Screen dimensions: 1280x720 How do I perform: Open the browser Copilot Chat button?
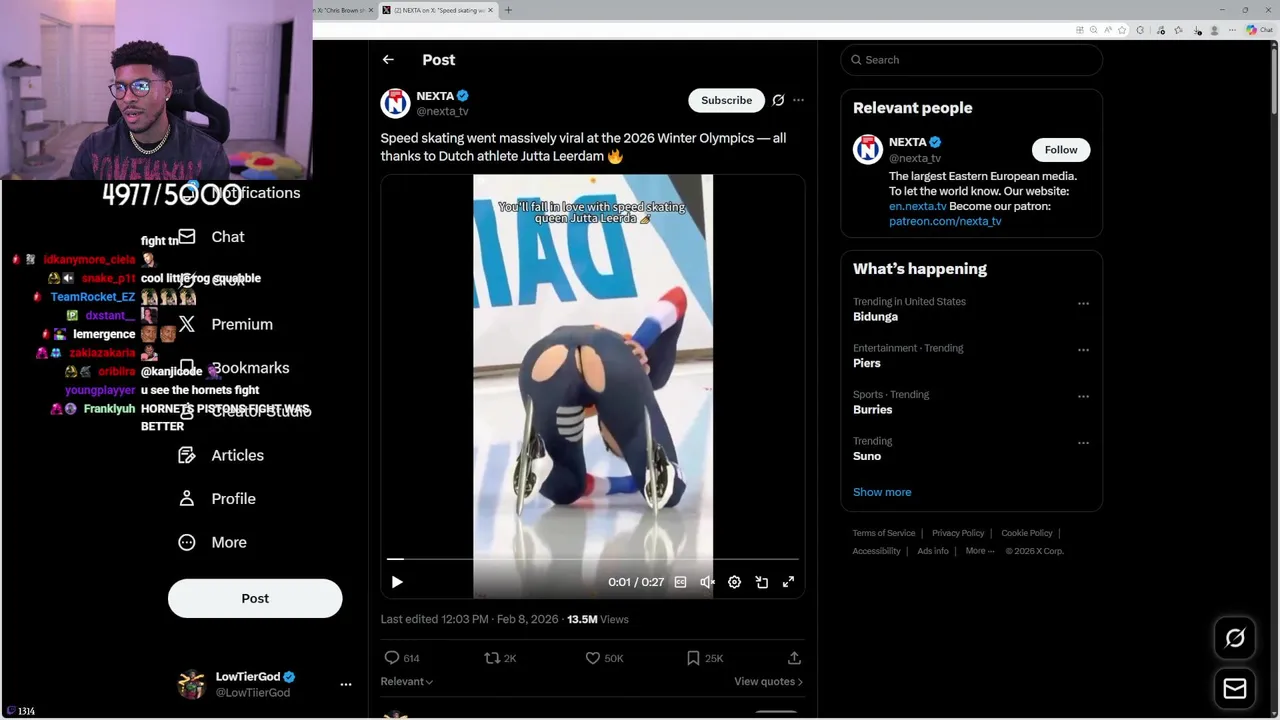(x=1258, y=30)
